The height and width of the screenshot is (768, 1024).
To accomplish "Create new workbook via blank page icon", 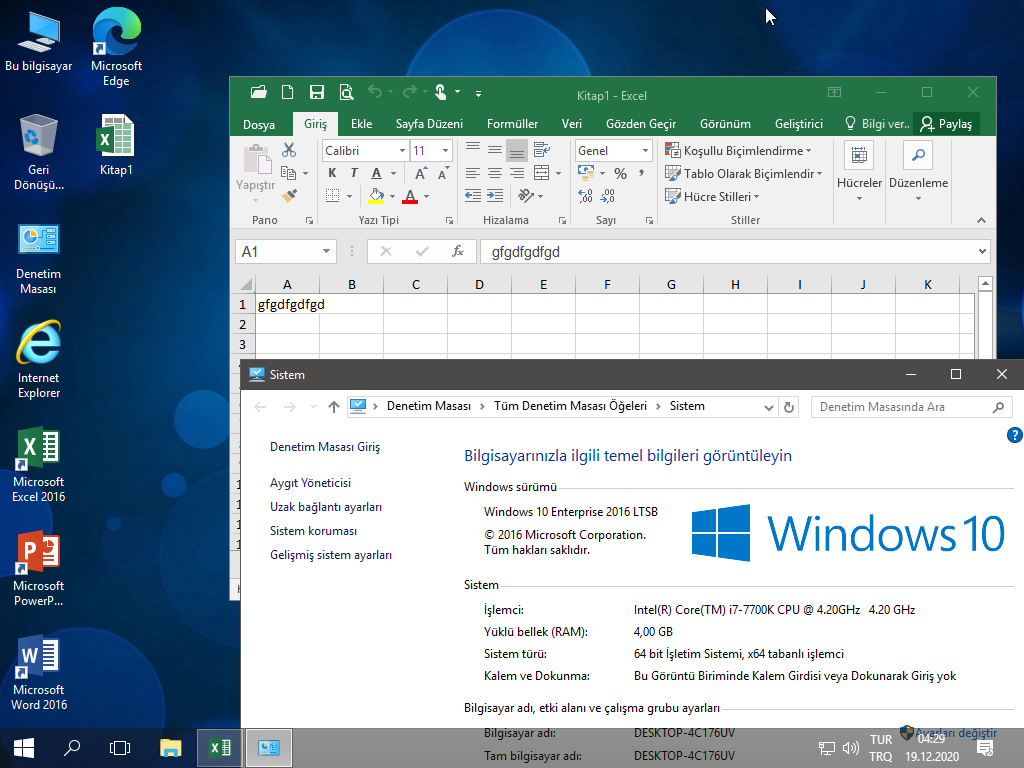I will pyautogui.click(x=287, y=92).
